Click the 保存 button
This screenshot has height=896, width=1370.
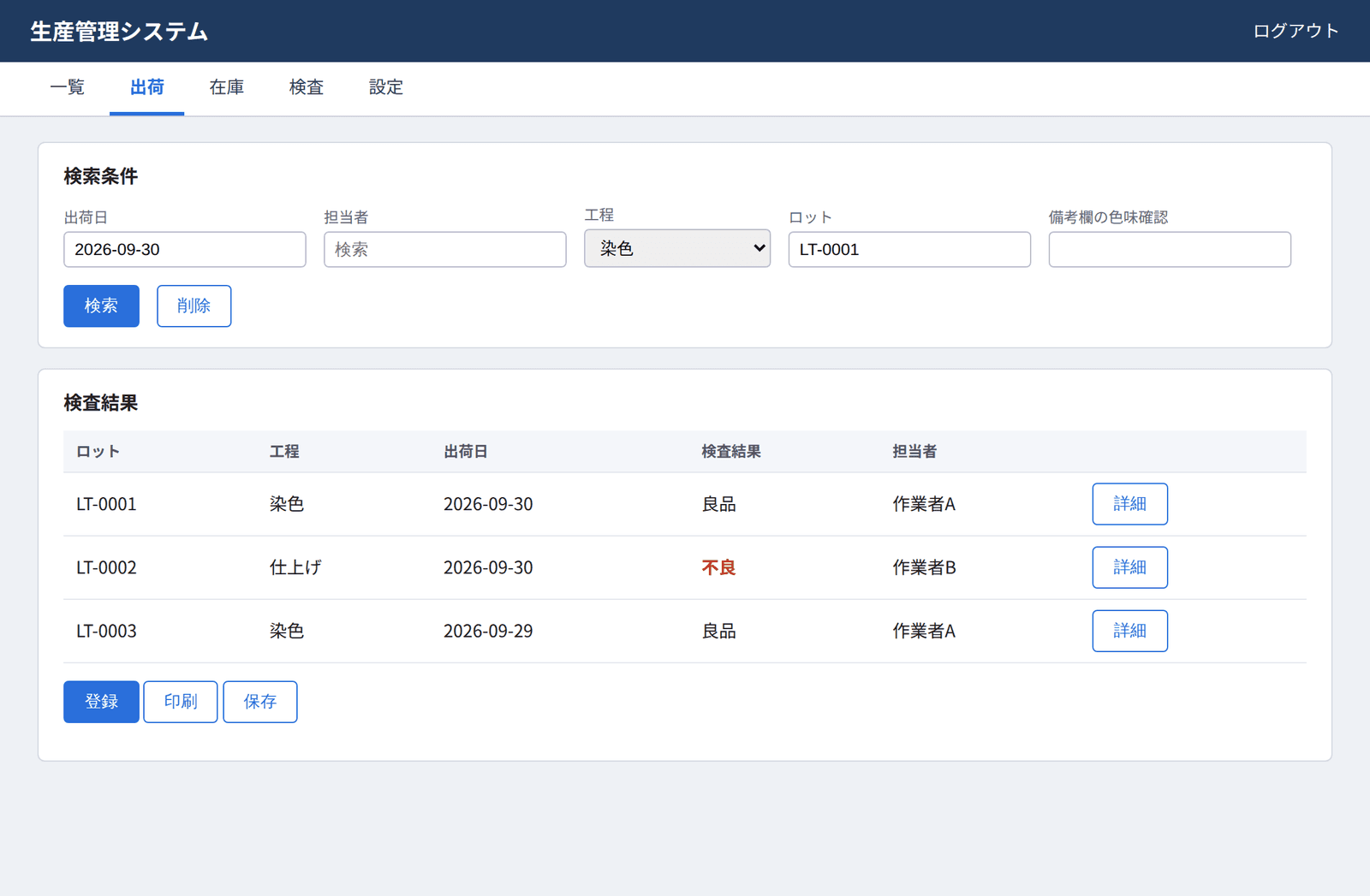pyautogui.click(x=260, y=702)
